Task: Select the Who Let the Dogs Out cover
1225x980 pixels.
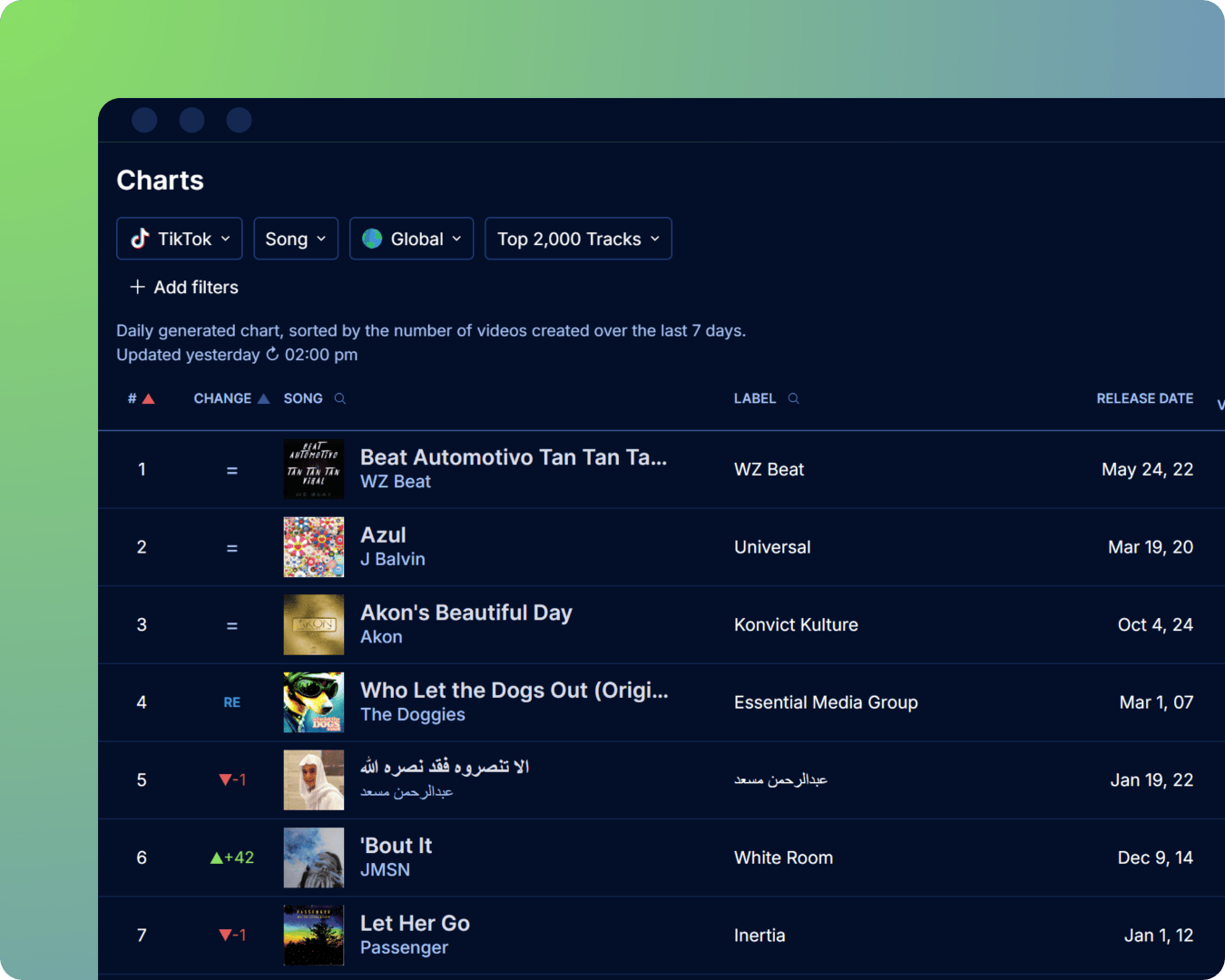Action: tap(314, 702)
